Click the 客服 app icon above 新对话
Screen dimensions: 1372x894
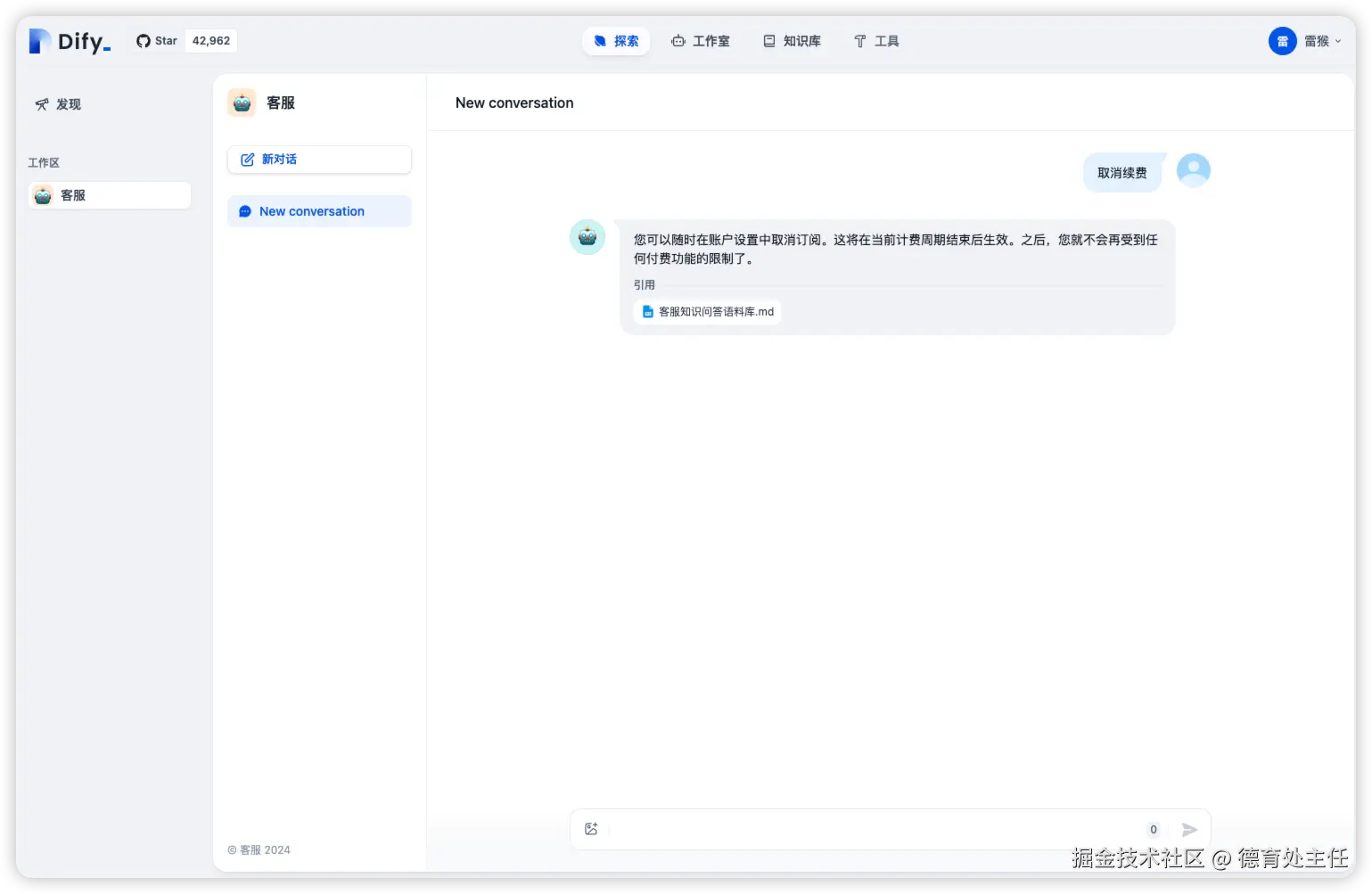tap(241, 103)
